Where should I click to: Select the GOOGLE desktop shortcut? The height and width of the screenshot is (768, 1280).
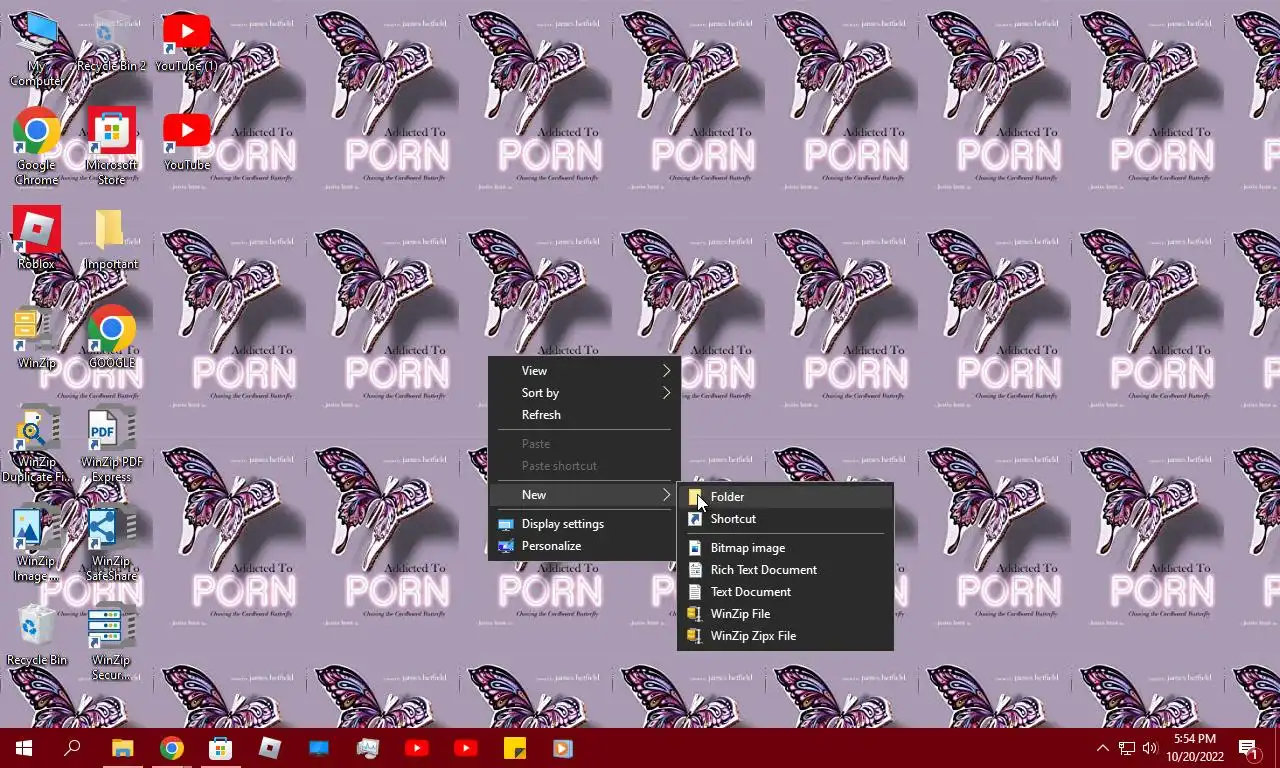pyautogui.click(x=111, y=338)
